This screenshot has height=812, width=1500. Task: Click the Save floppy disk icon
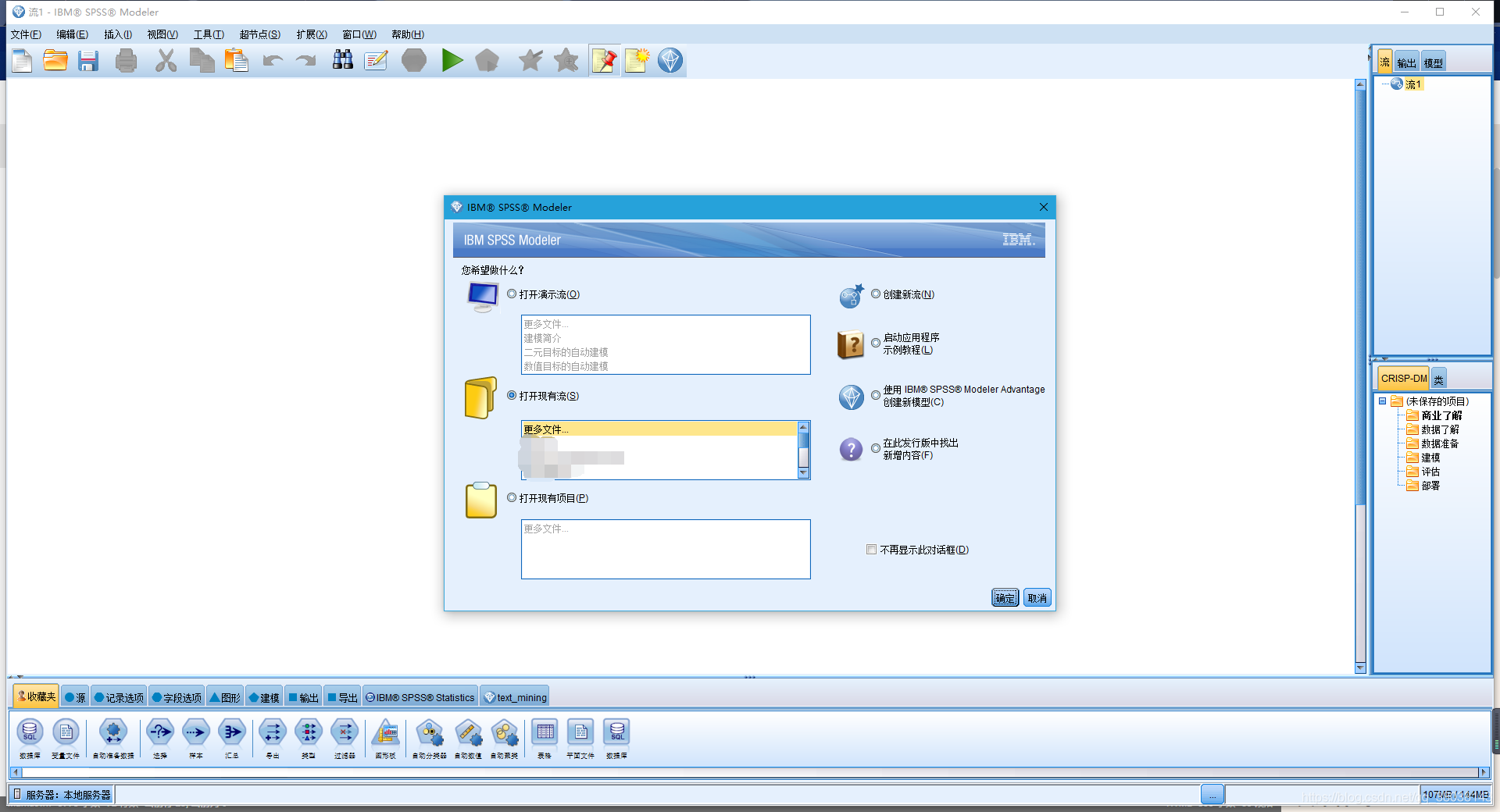[x=88, y=61]
